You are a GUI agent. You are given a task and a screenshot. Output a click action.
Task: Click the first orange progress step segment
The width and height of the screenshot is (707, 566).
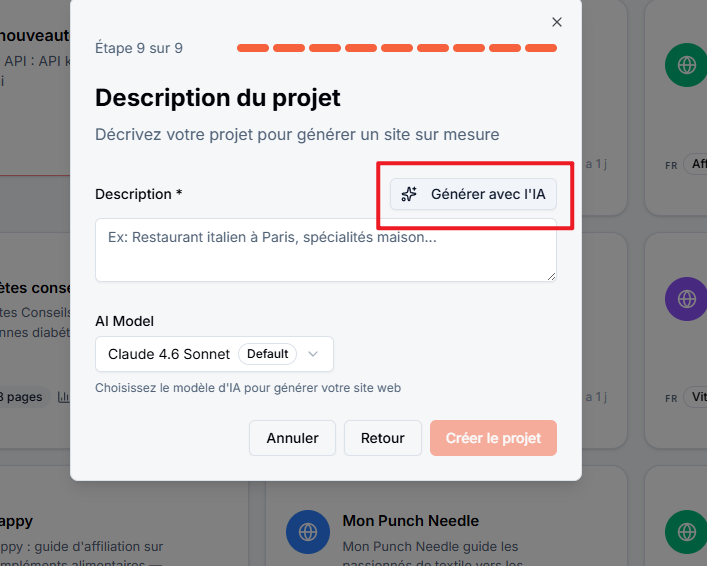click(x=253, y=48)
